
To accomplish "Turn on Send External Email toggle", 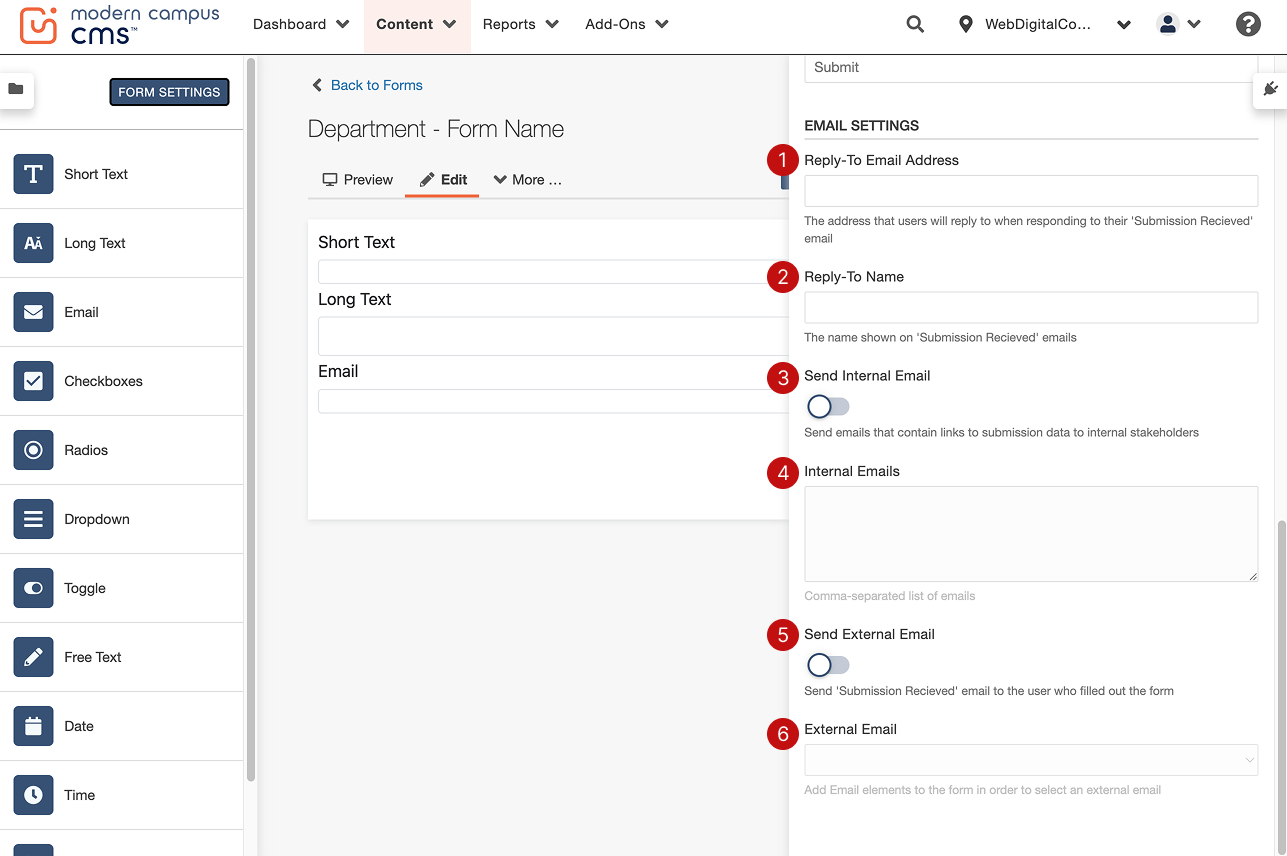I will click(x=828, y=665).
